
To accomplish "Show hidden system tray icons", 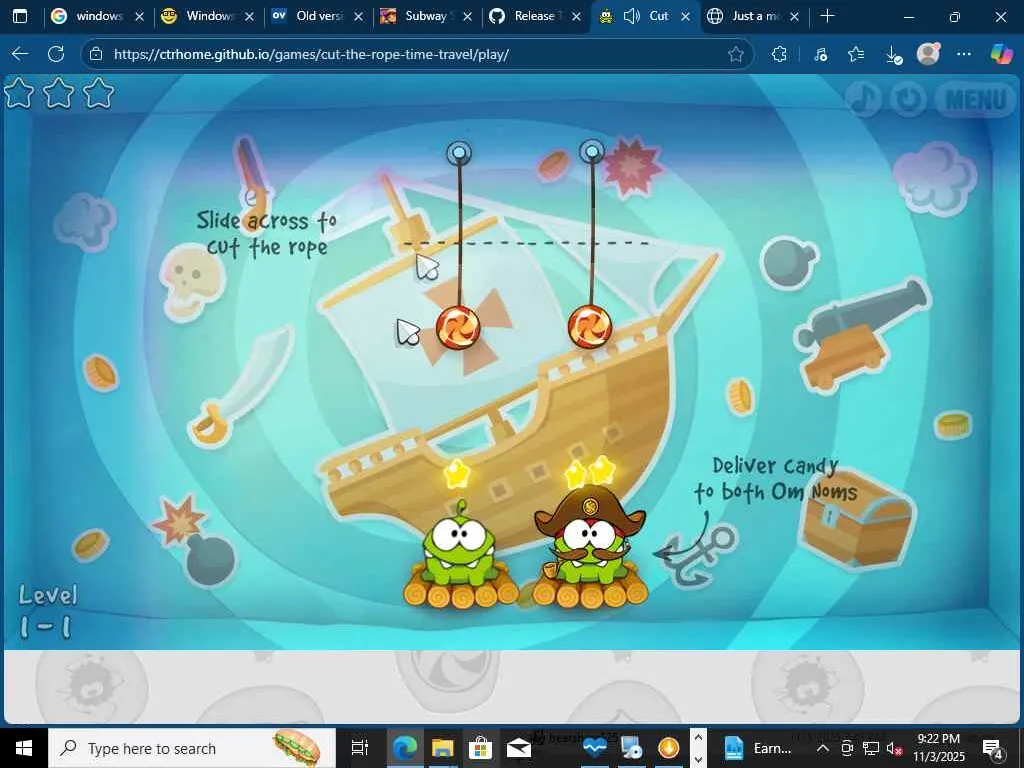I will [823, 748].
